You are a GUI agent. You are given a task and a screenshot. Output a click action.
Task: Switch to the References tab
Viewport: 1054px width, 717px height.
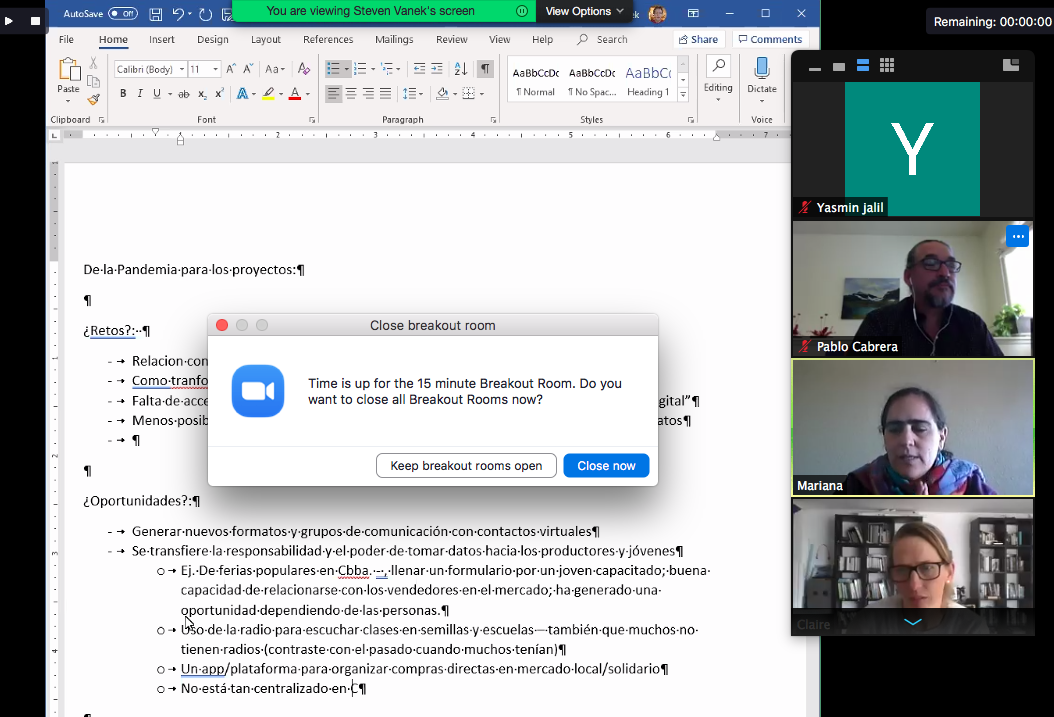pyautogui.click(x=328, y=40)
